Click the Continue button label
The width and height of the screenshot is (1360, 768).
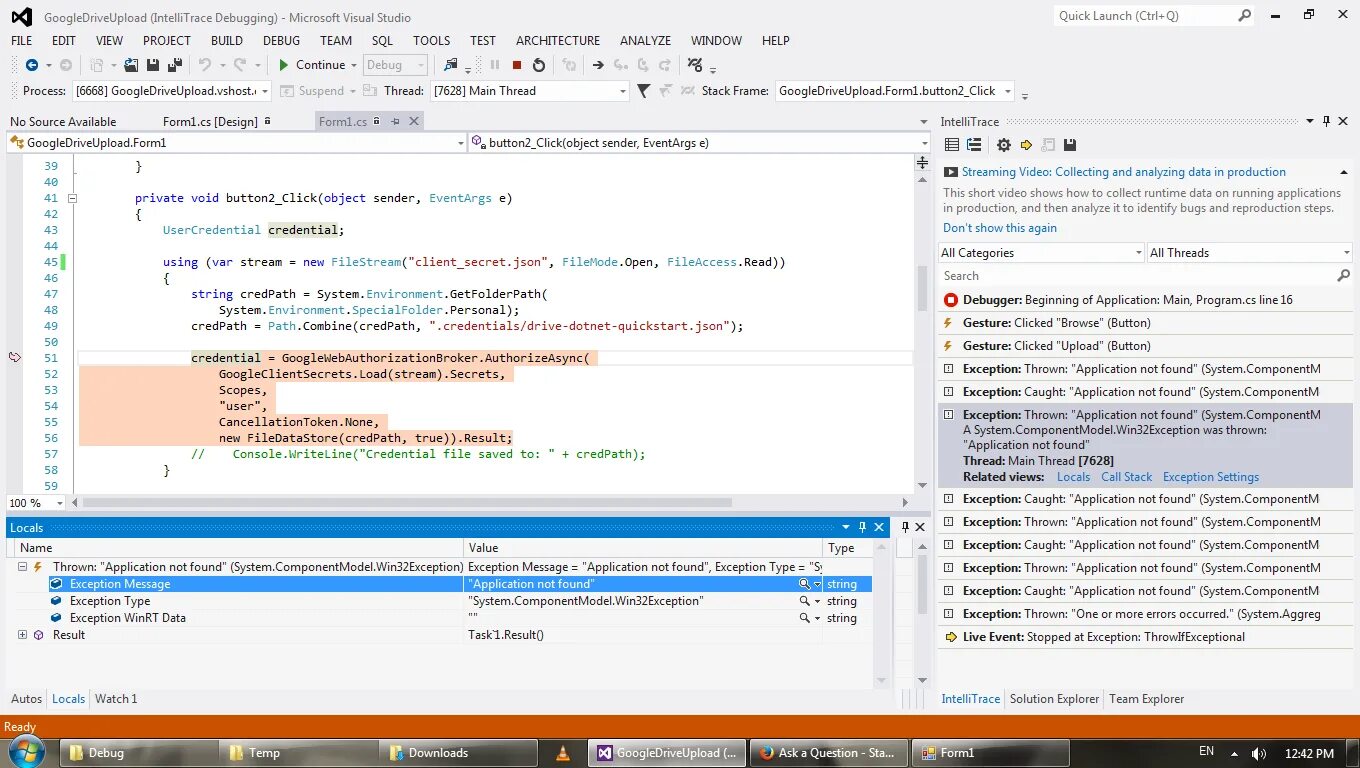[321, 65]
